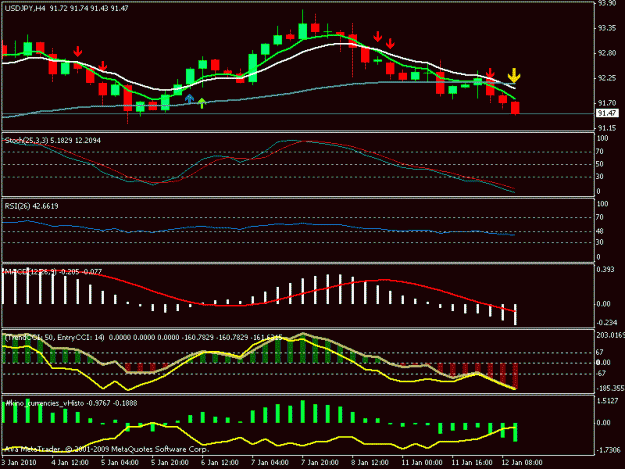Click the leftmost red down arrow on chart
625x469 pixels.
[x=78, y=51]
